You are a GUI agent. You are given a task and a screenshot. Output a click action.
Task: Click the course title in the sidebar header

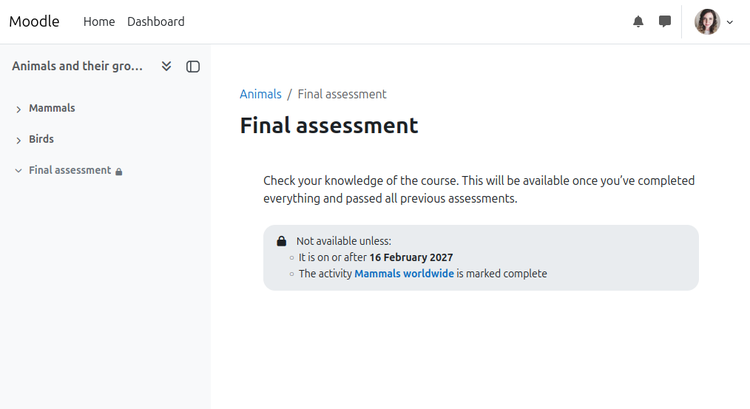tap(77, 67)
